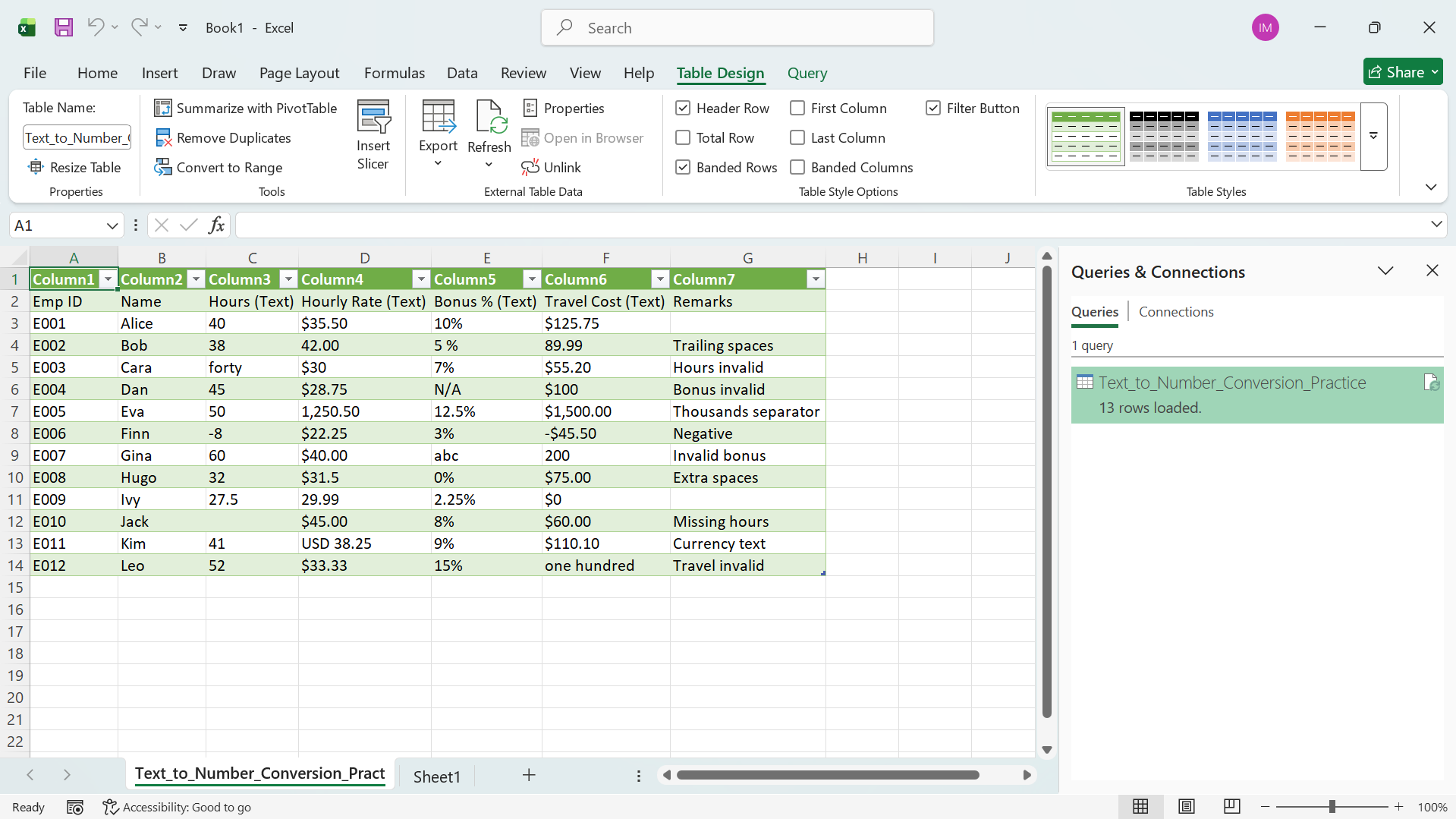This screenshot has width=1456, height=819.
Task: Enable Banded Columns checkbox
Action: [797, 168]
